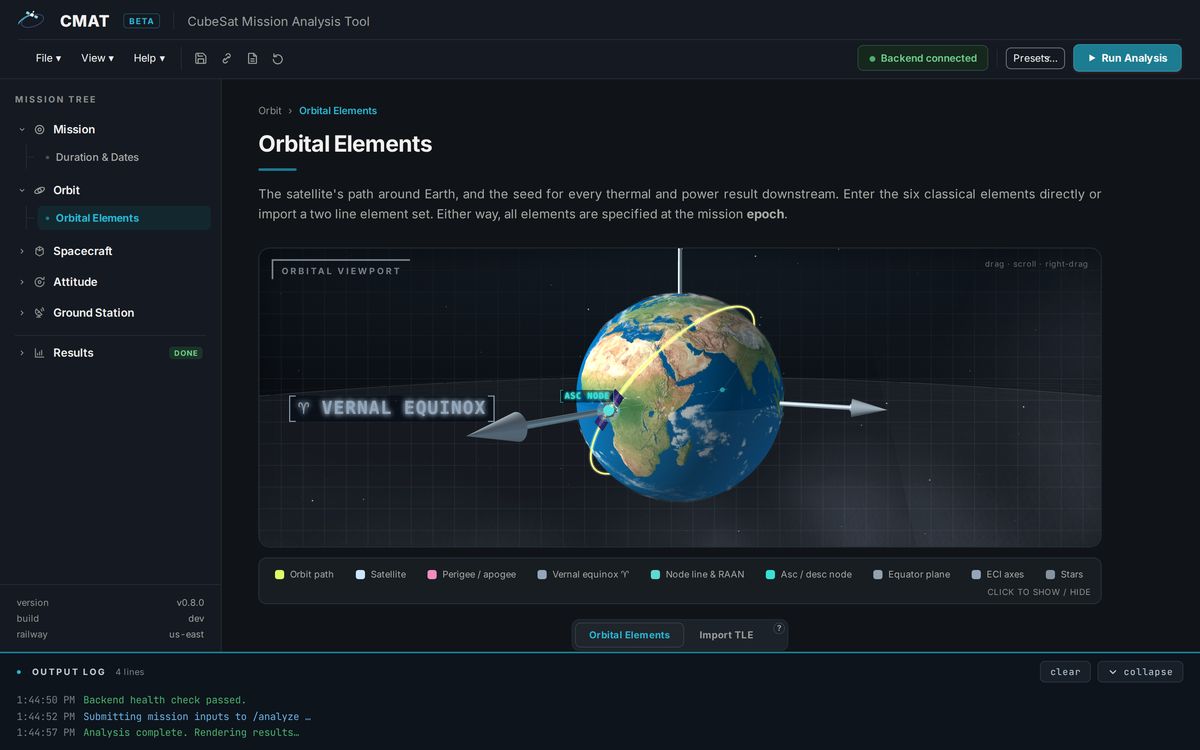Toggle Equator plane visibility in the legend

(x=912, y=574)
